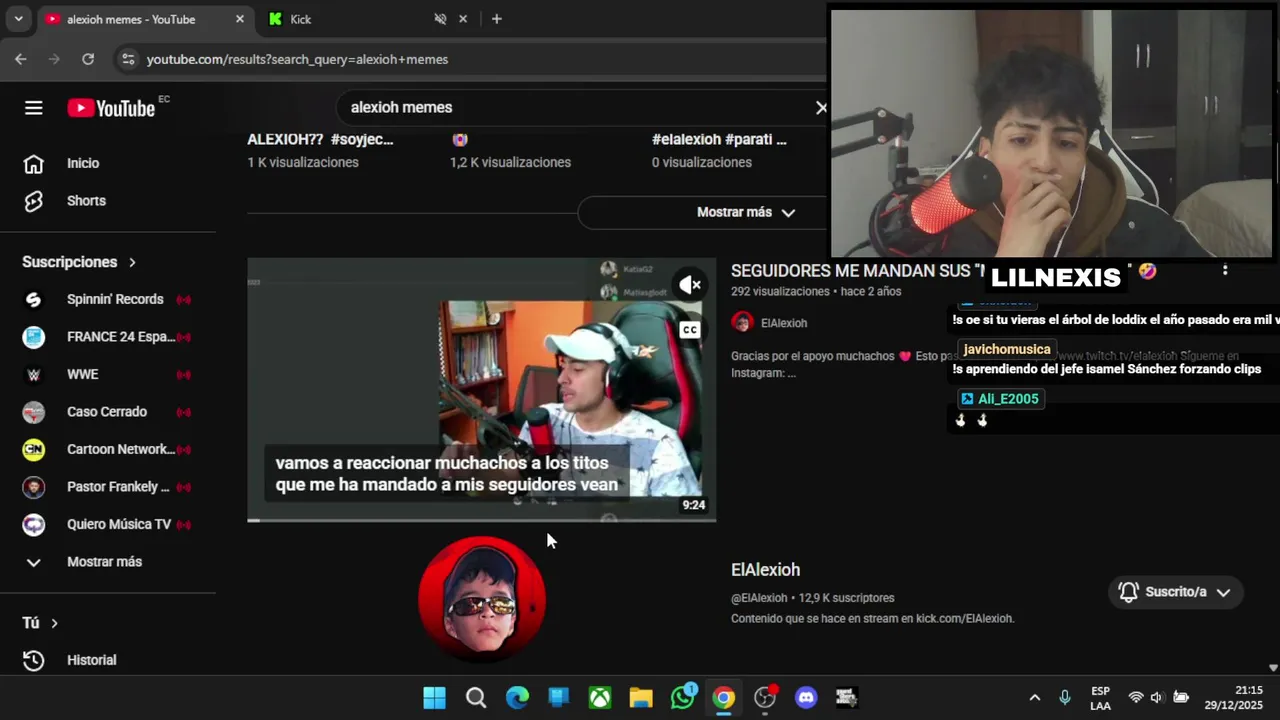Open File Explorer from the taskbar

(641, 698)
